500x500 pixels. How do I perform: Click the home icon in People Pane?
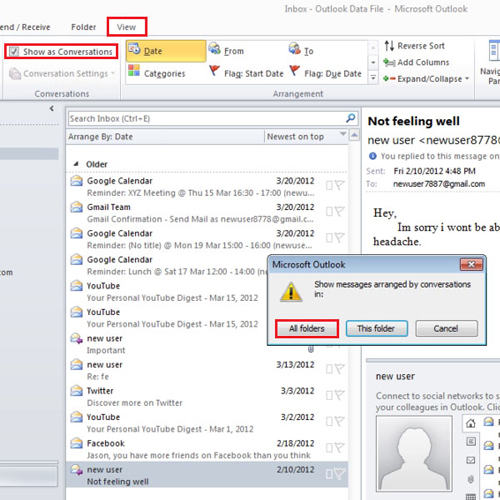(x=471, y=424)
